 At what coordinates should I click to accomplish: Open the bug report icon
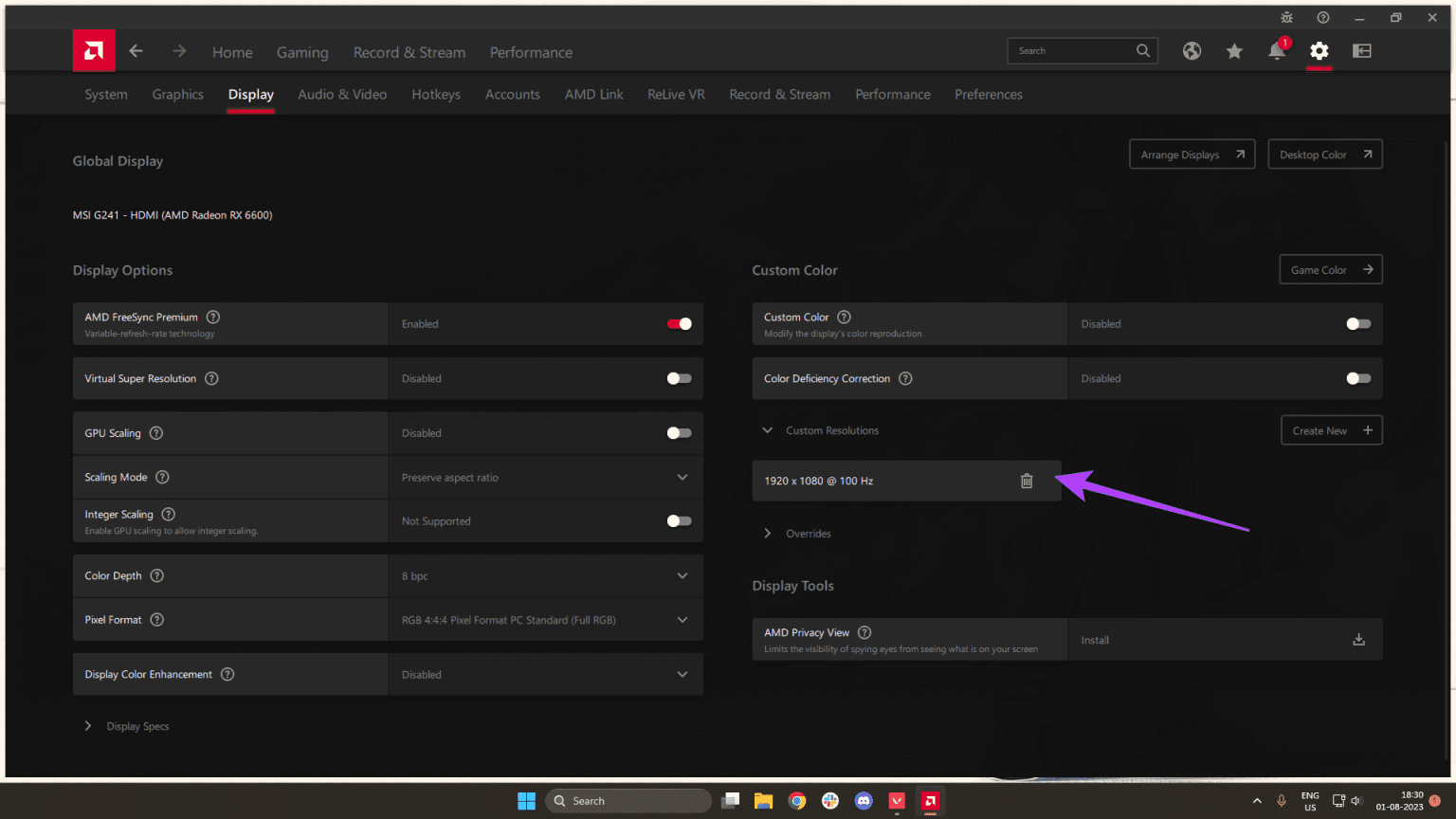pos(1286,17)
